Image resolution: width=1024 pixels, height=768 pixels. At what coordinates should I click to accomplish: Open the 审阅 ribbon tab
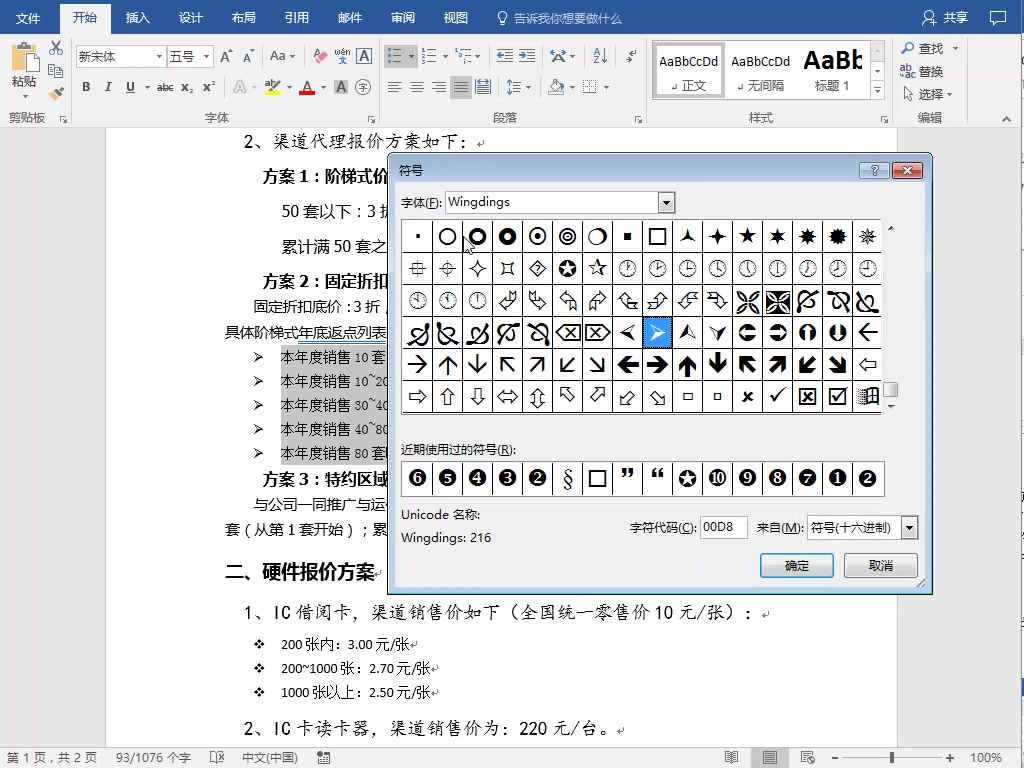coord(402,17)
